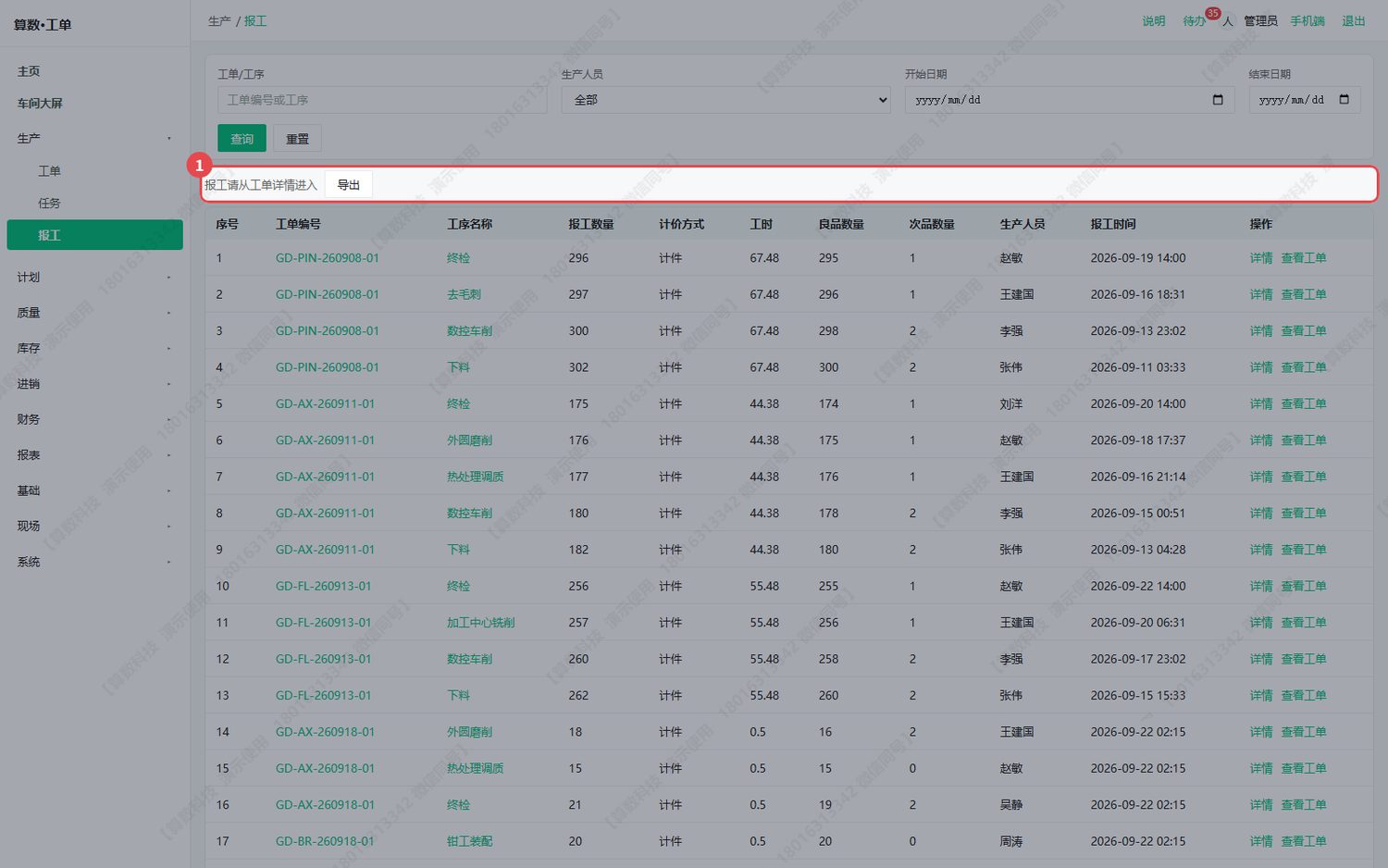
Task: Expand the 生产人员 dropdown
Action: [725, 100]
